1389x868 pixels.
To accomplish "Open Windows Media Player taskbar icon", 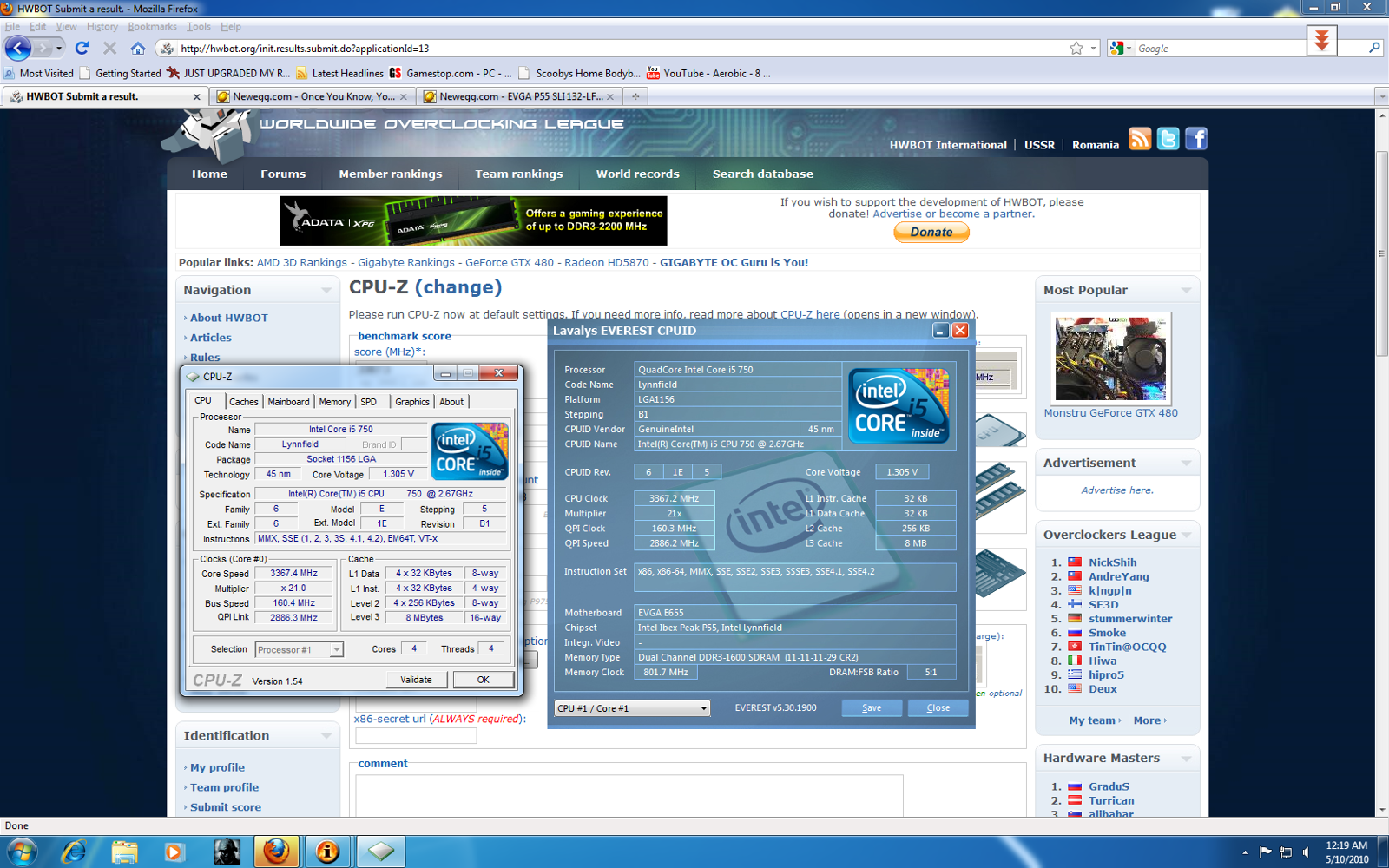I will tap(174, 852).
